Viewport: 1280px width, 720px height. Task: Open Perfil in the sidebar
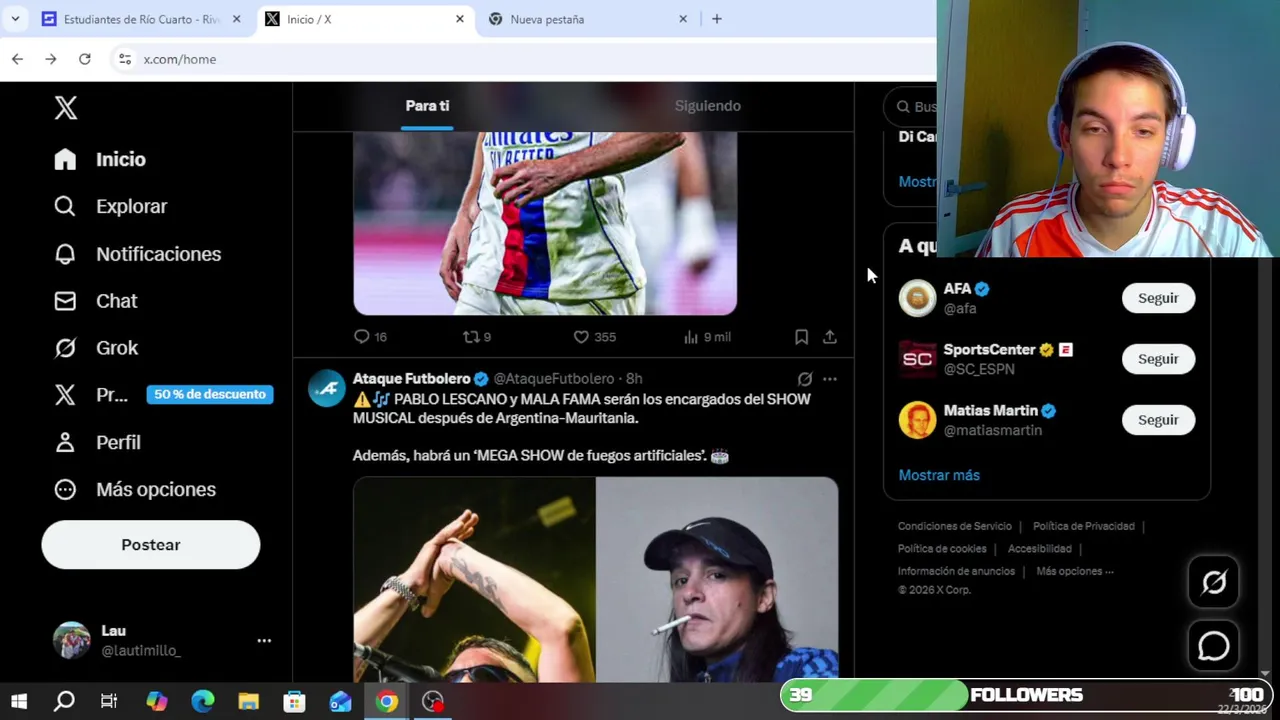(x=98, y=442)
